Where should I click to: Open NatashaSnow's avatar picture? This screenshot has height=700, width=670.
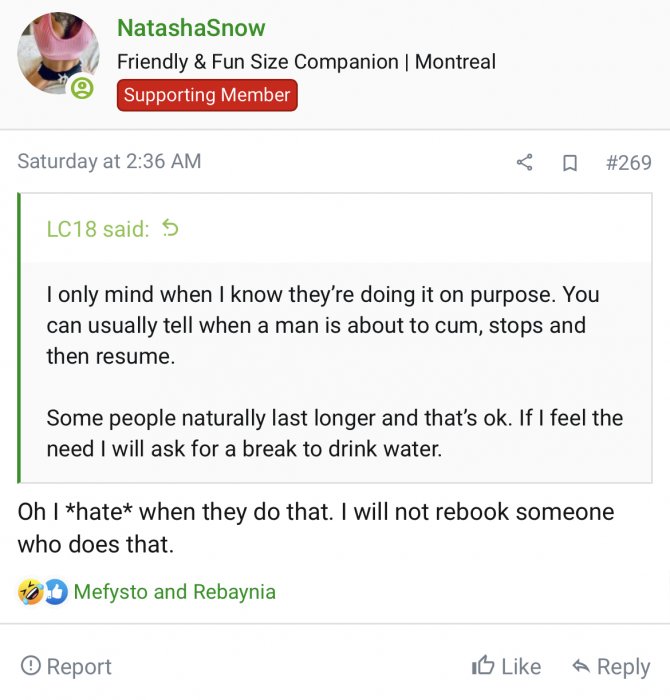click(x=57, y=53)
